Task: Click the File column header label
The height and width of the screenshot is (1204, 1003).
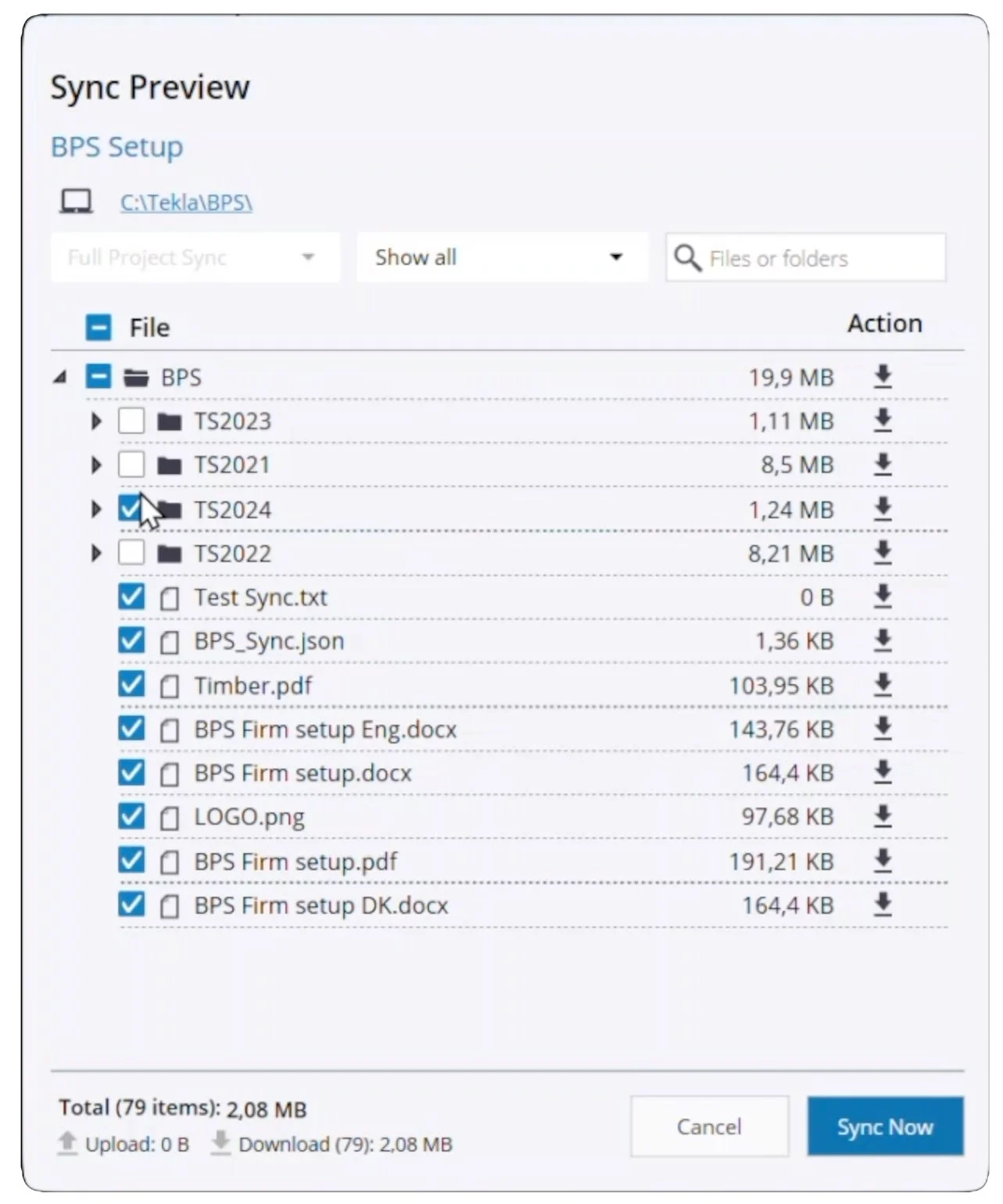Action: click(149, 327)
